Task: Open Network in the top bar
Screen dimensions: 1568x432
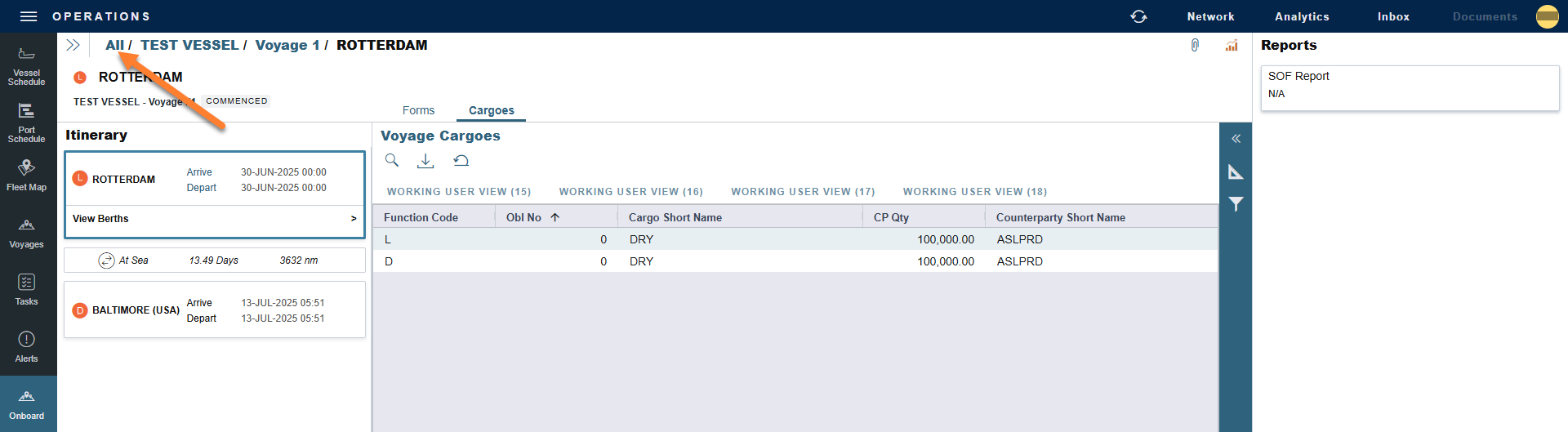Action: pyautogui.click(x=1210, y=16)
